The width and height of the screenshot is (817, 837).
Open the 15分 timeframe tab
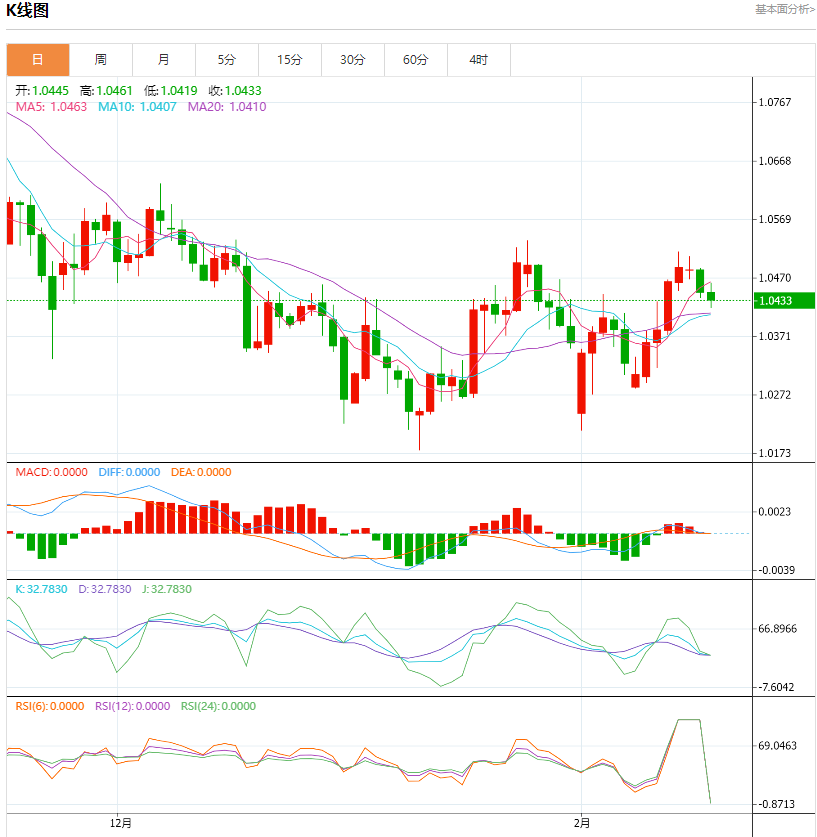[290, 60]
